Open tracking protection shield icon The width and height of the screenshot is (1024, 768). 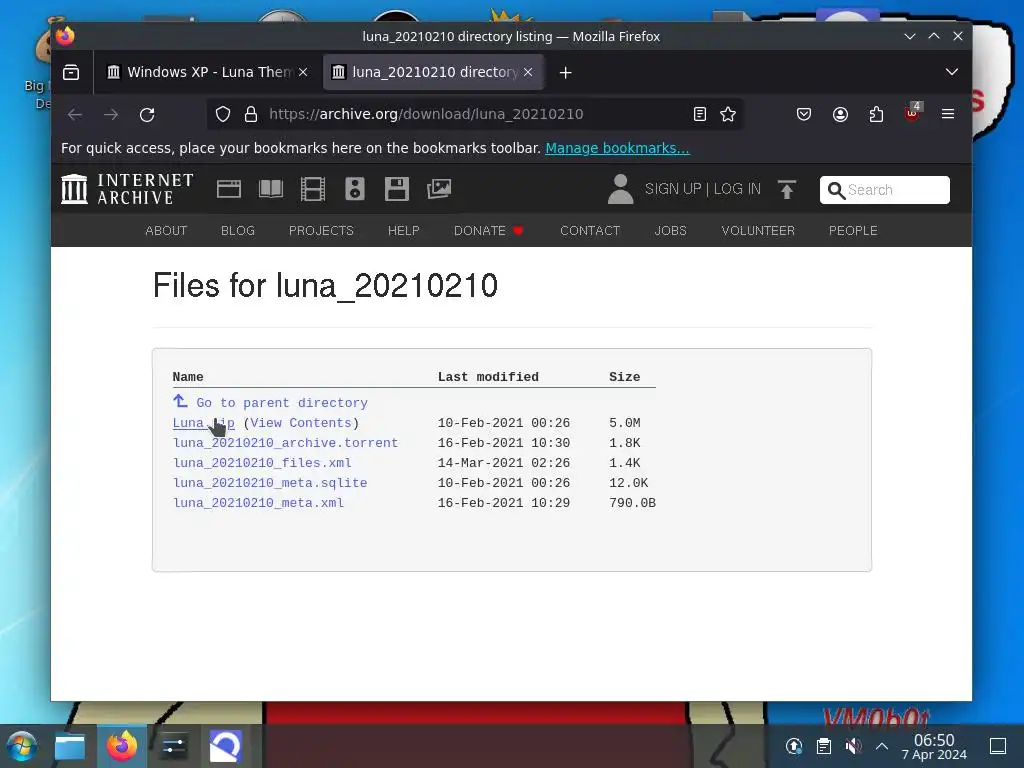[x=223, y=114]
